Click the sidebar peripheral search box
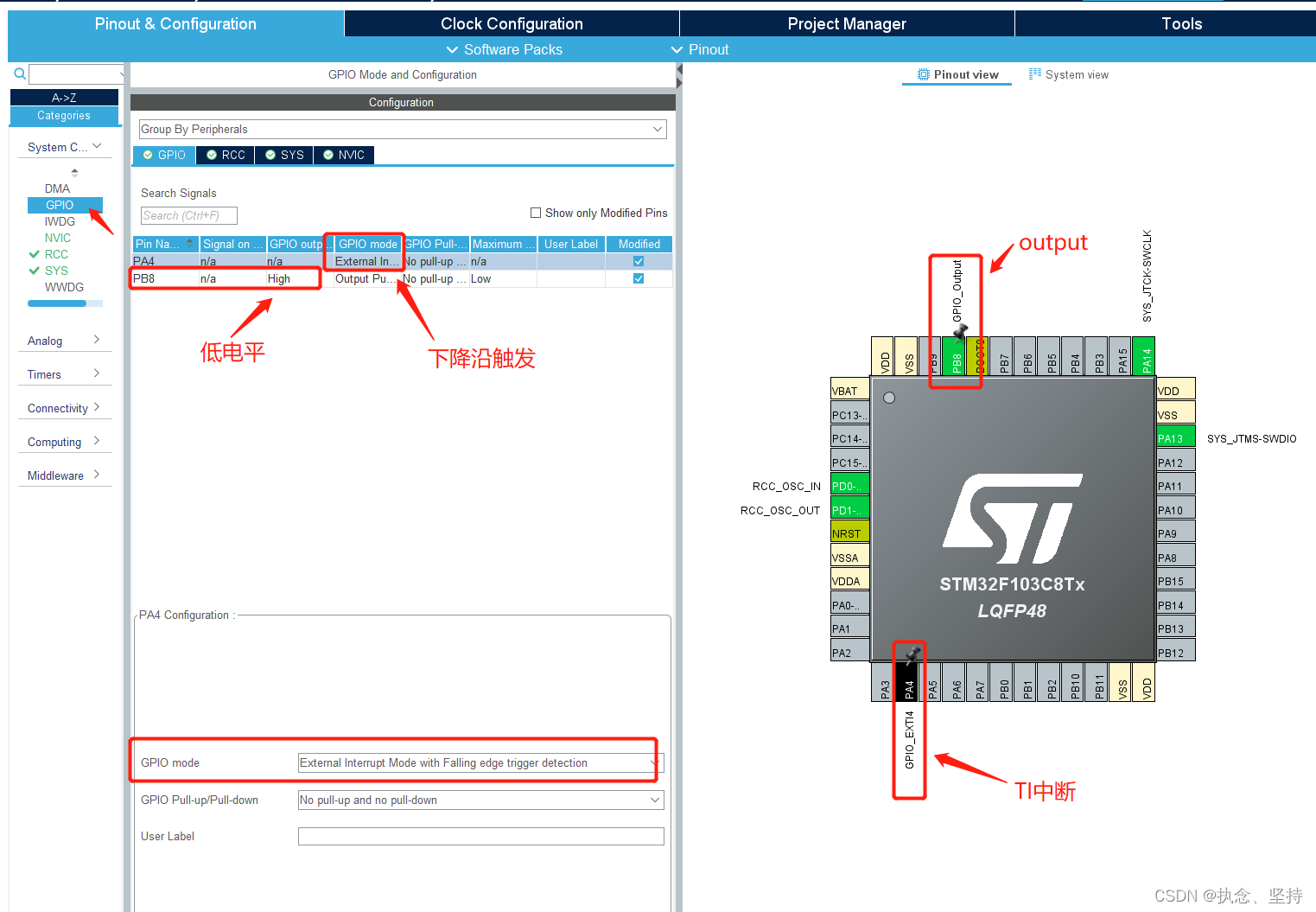Screen dimensions: 1316x912 pyautogui.click(x=77, y=74)
